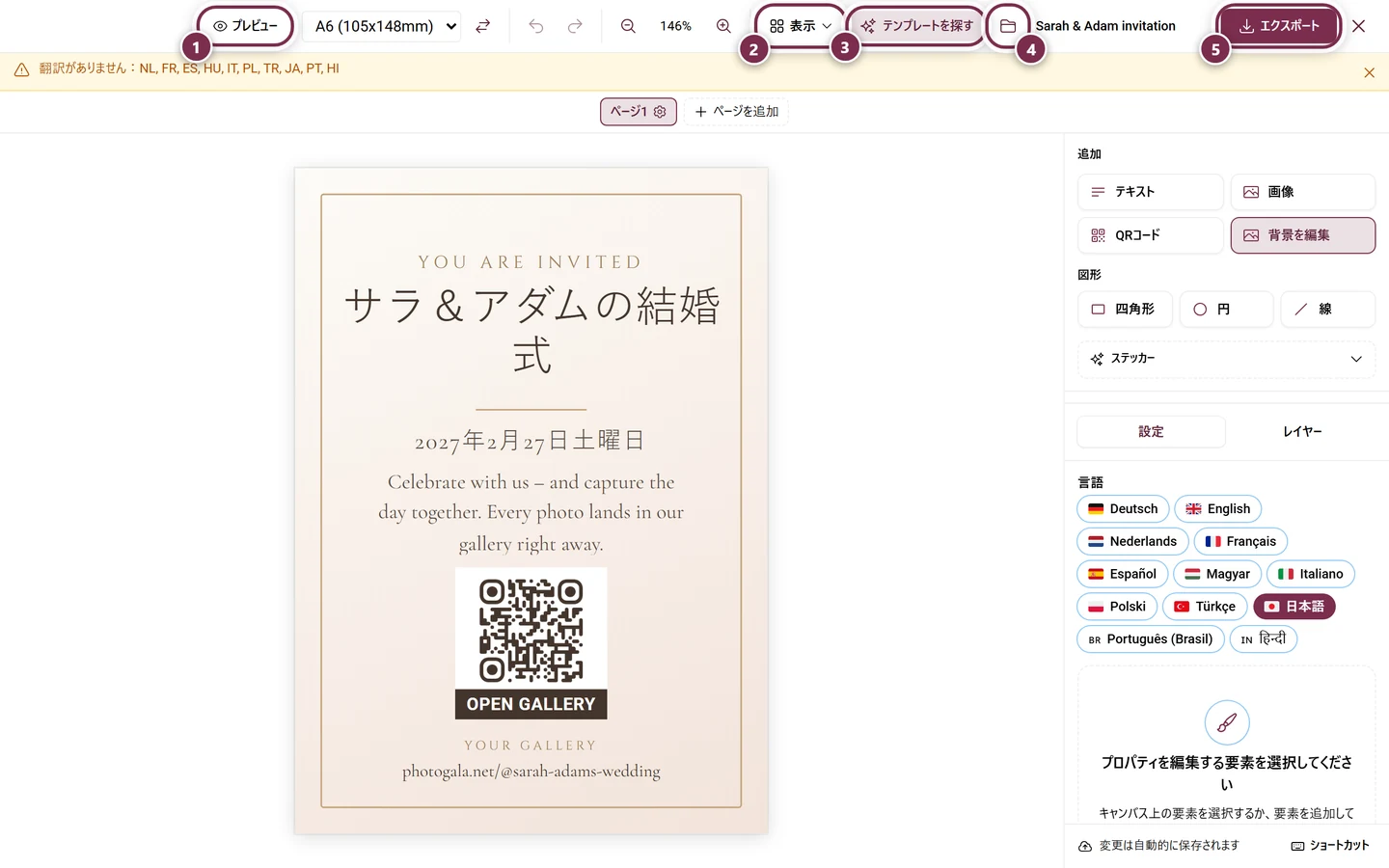Select the サラ＆アダムの結婚式 heading
The width and height of the screenshot is (1389, 868).
tap(531, 330)
